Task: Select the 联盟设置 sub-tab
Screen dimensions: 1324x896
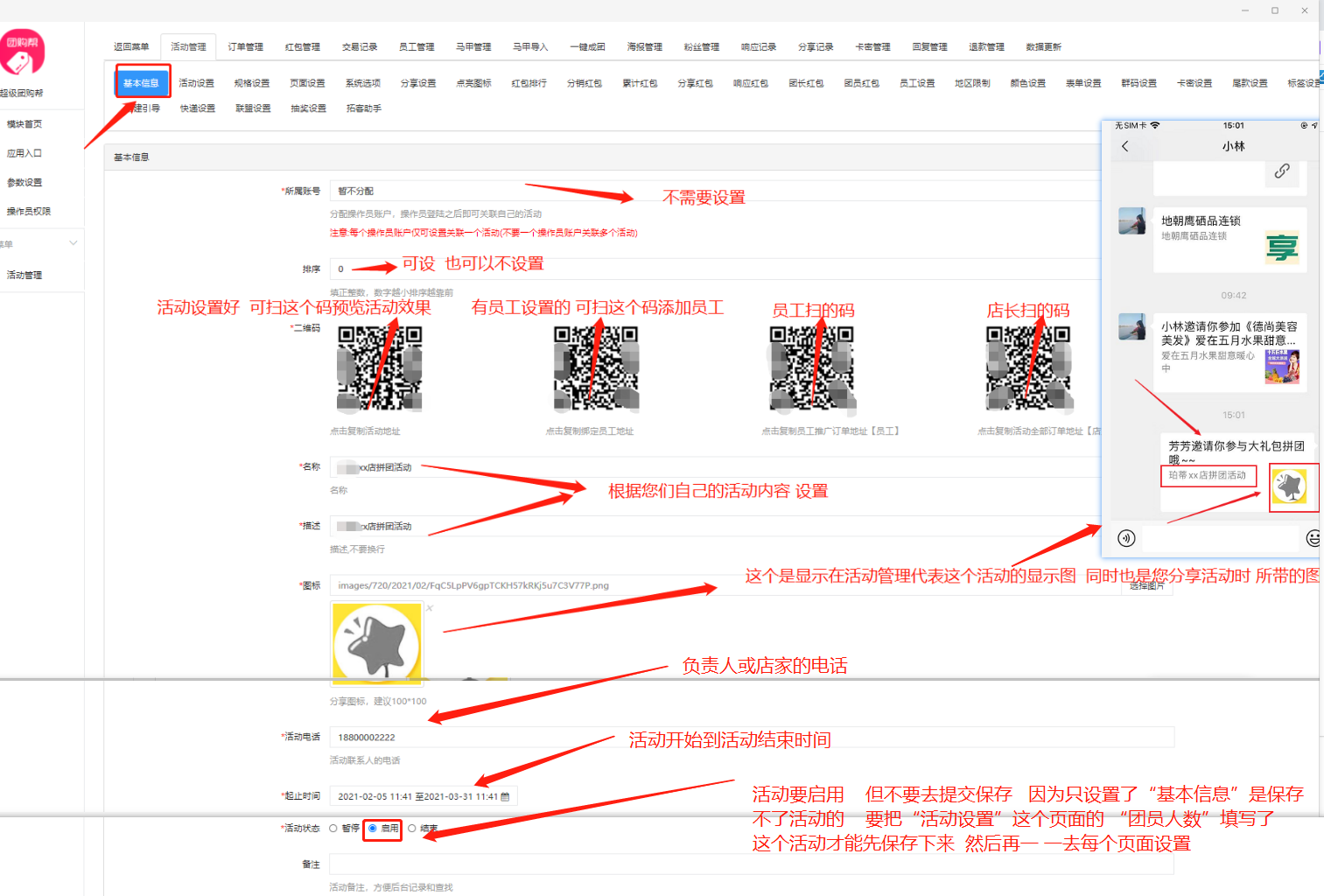Action: tap(253, 108)
